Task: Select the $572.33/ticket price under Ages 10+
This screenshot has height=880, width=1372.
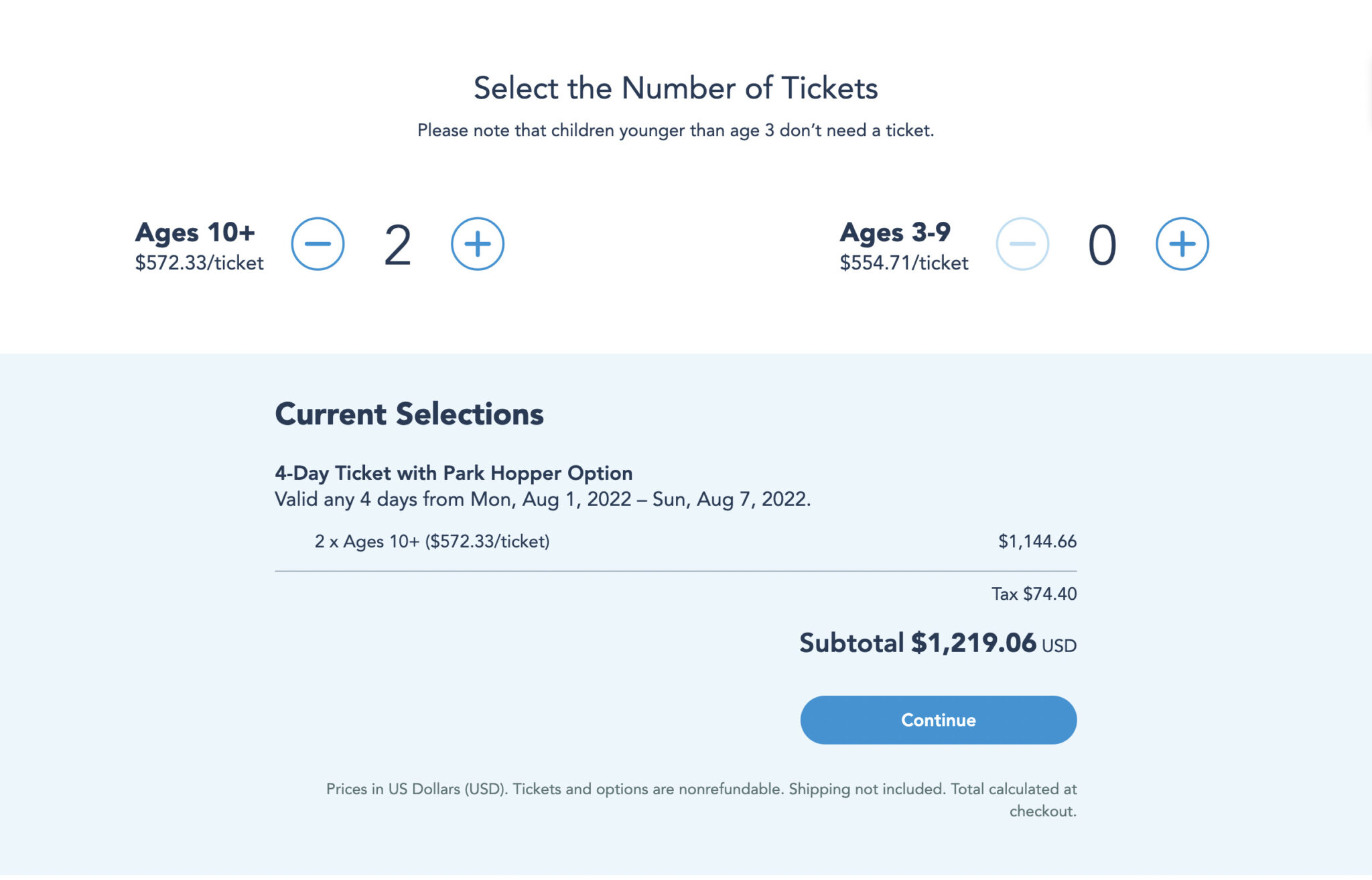Action: coord(199,263)
